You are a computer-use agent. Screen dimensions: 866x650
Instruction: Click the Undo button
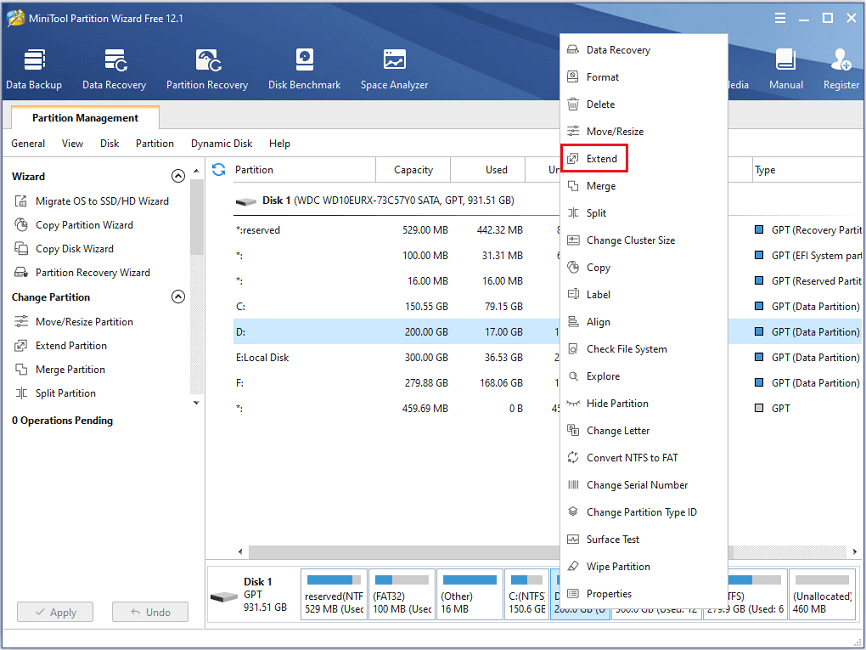(150, 612)
